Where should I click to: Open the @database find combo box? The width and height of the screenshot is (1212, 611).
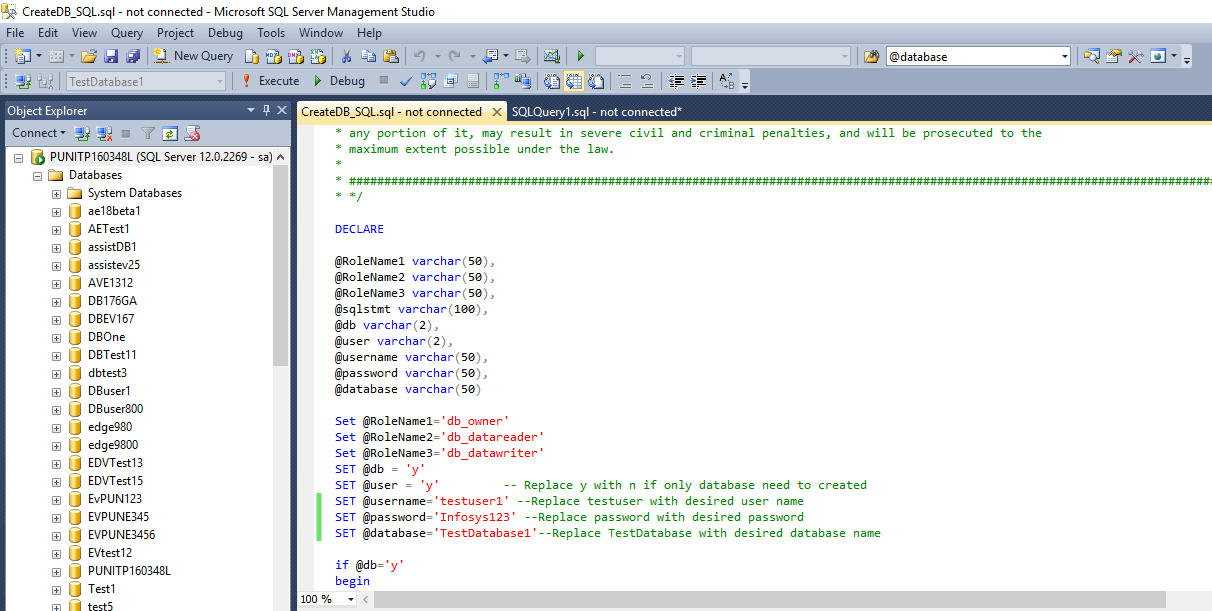(x=977, y=57)
